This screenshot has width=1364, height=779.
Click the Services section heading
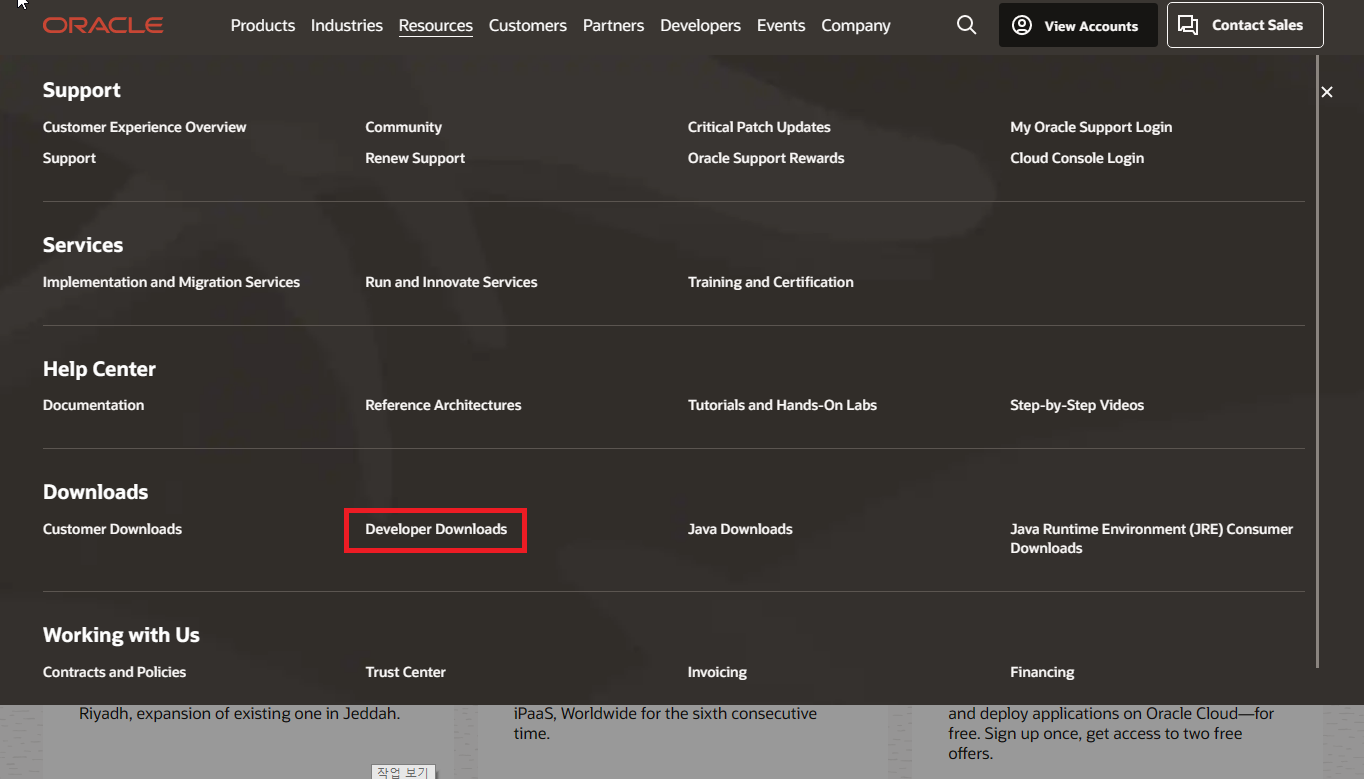pyautogui.click(x=83, y=245)
